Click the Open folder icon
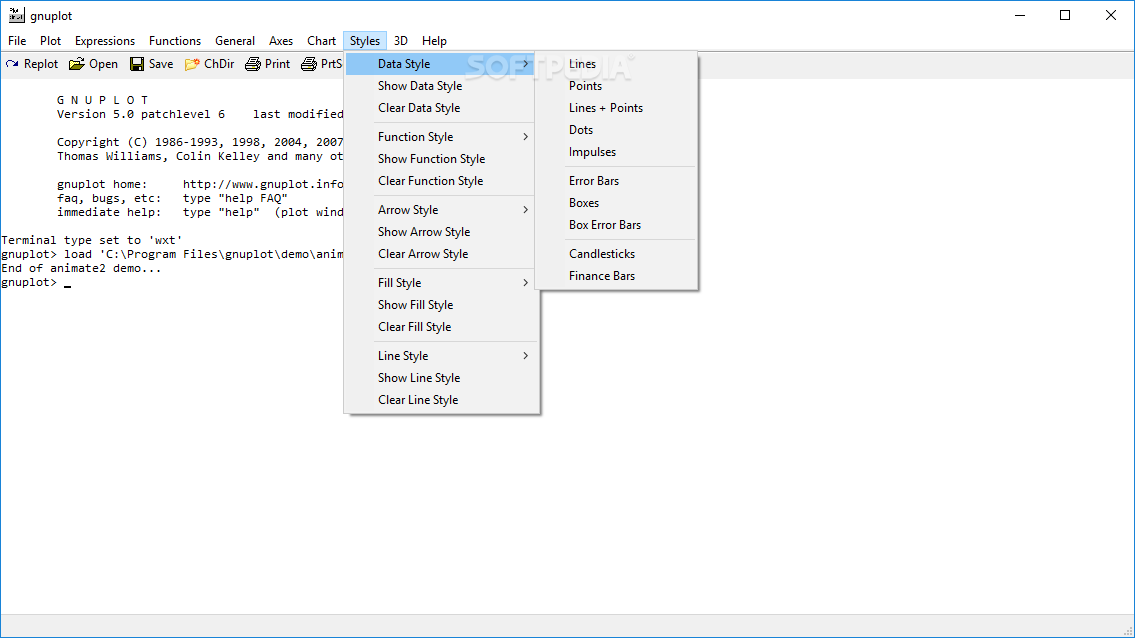This screenshot has height=638, width=1135. point(77,64)
